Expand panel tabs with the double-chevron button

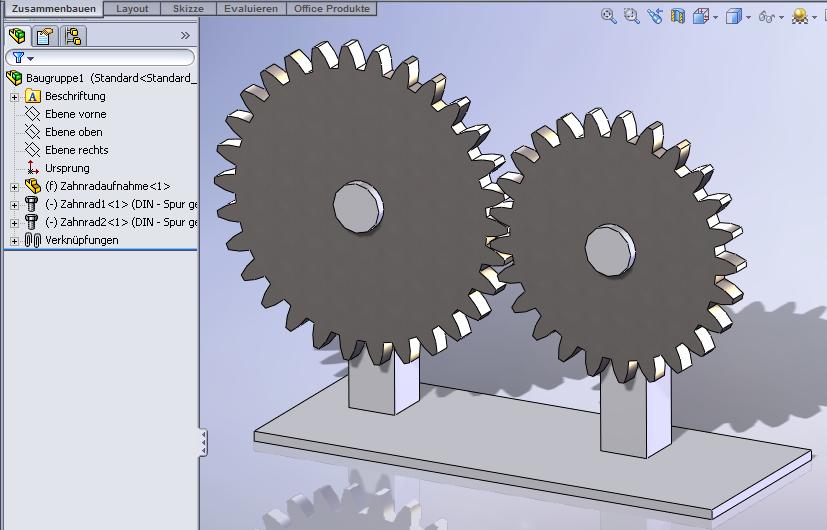pyautogui.click(x=185, y=36)
